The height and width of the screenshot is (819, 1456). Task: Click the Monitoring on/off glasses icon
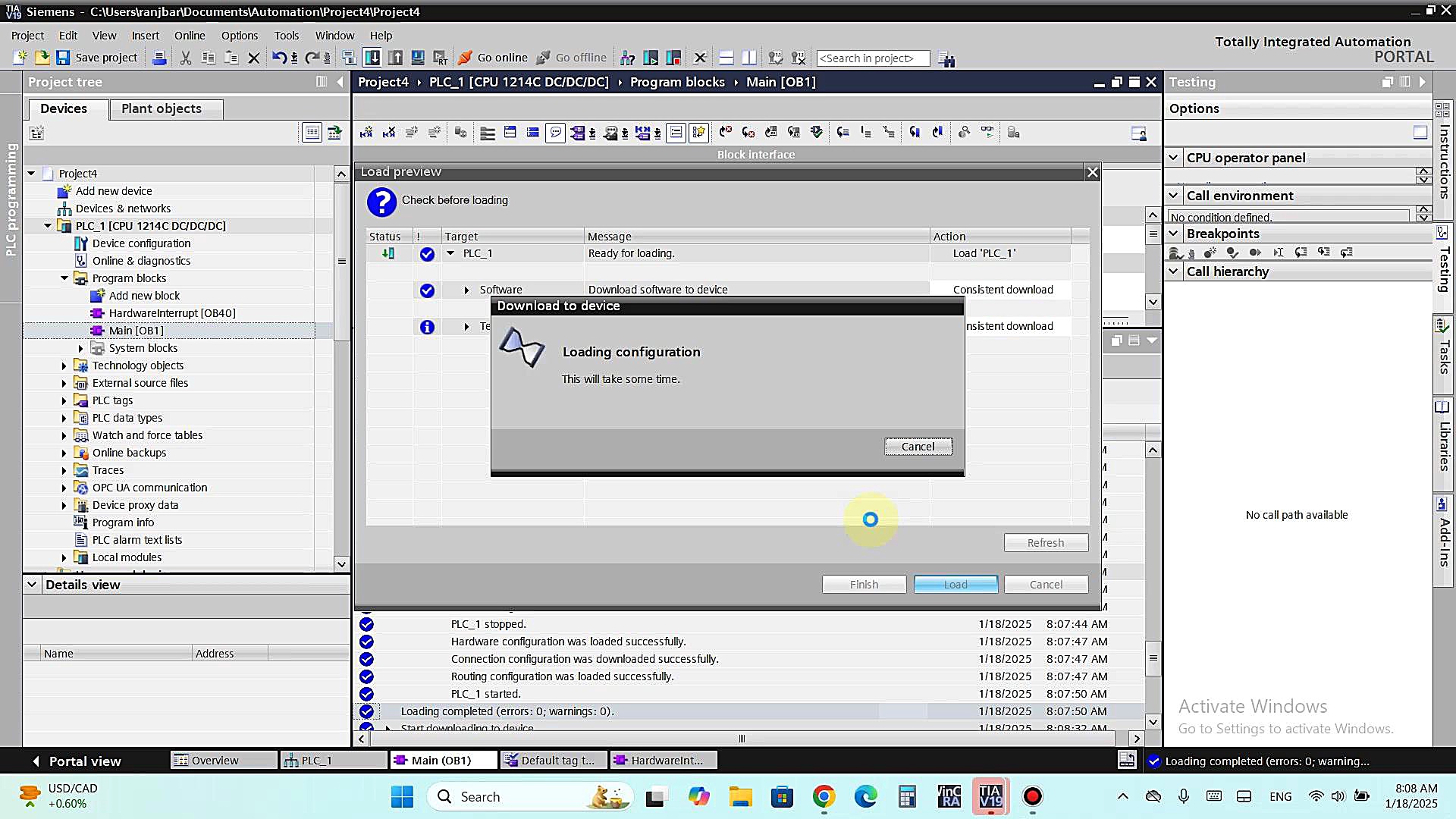click(987, 133)
